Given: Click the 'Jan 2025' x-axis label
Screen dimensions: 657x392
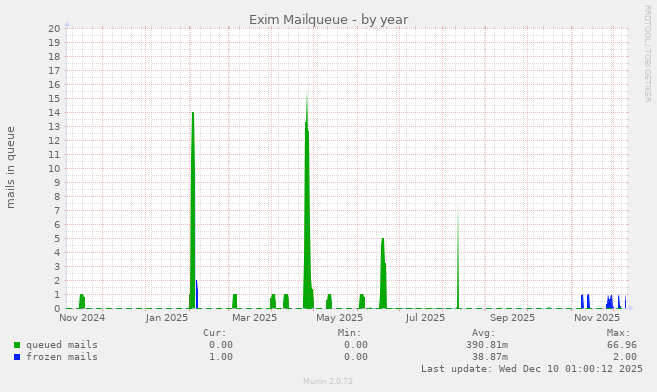Looking at the screenshot, I should (x=167, y=318).
